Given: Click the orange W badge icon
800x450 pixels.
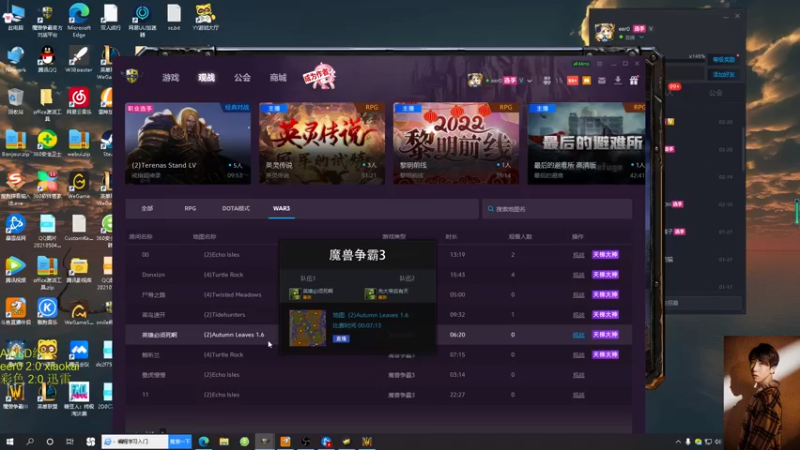Looking at the screenshot, I should click(586, 81).
